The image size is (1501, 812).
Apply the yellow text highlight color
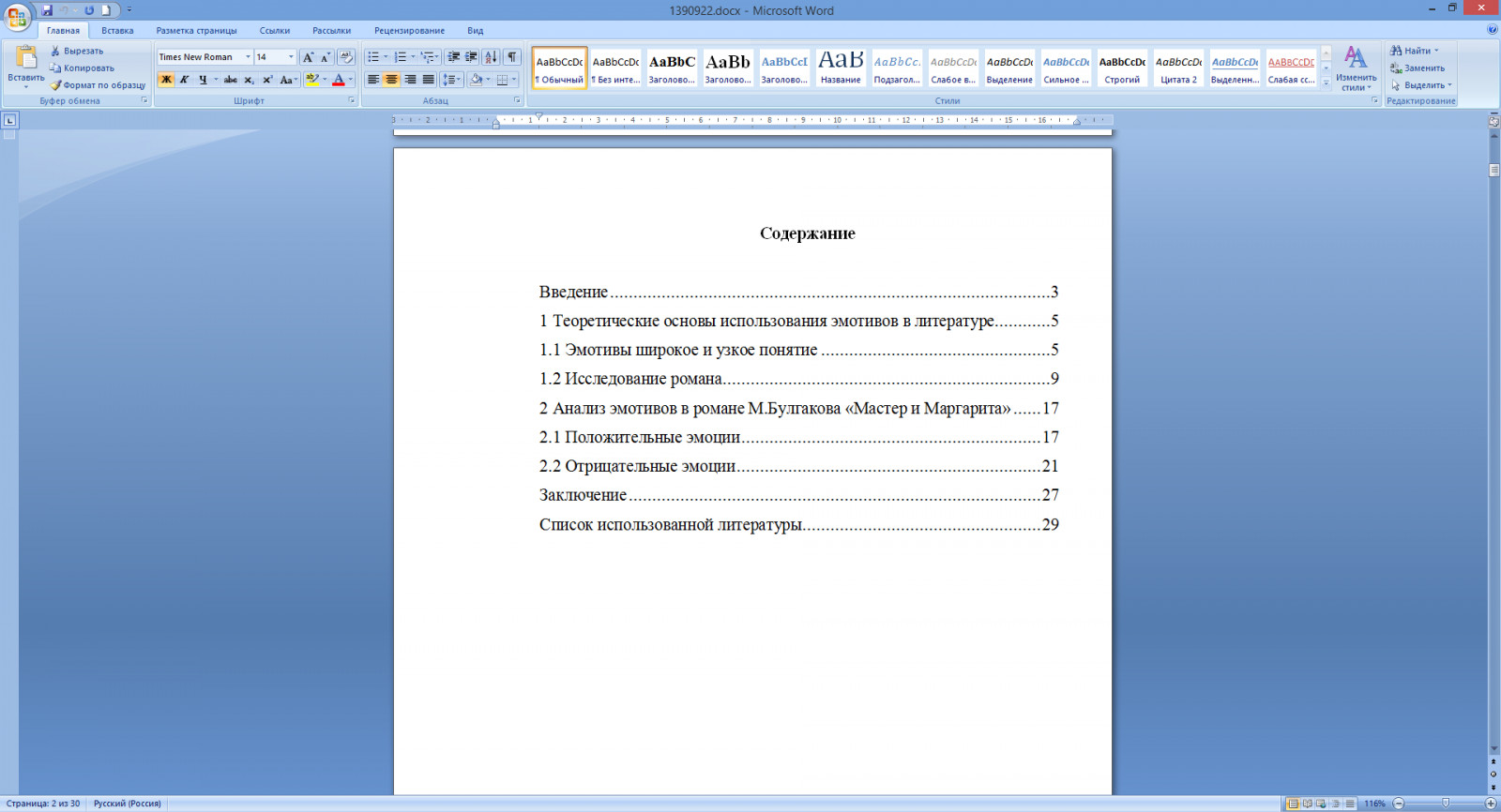pyautogui.click(x=312, y=80)
